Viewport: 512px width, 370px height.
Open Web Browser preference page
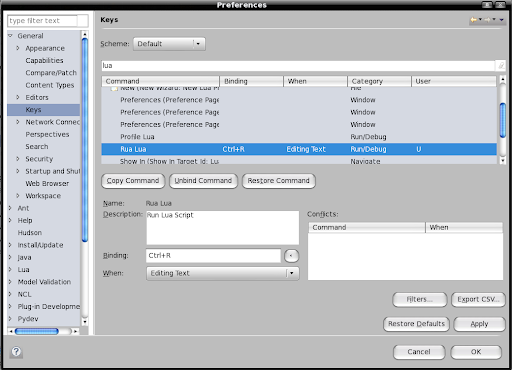click(x=47, y=183)
